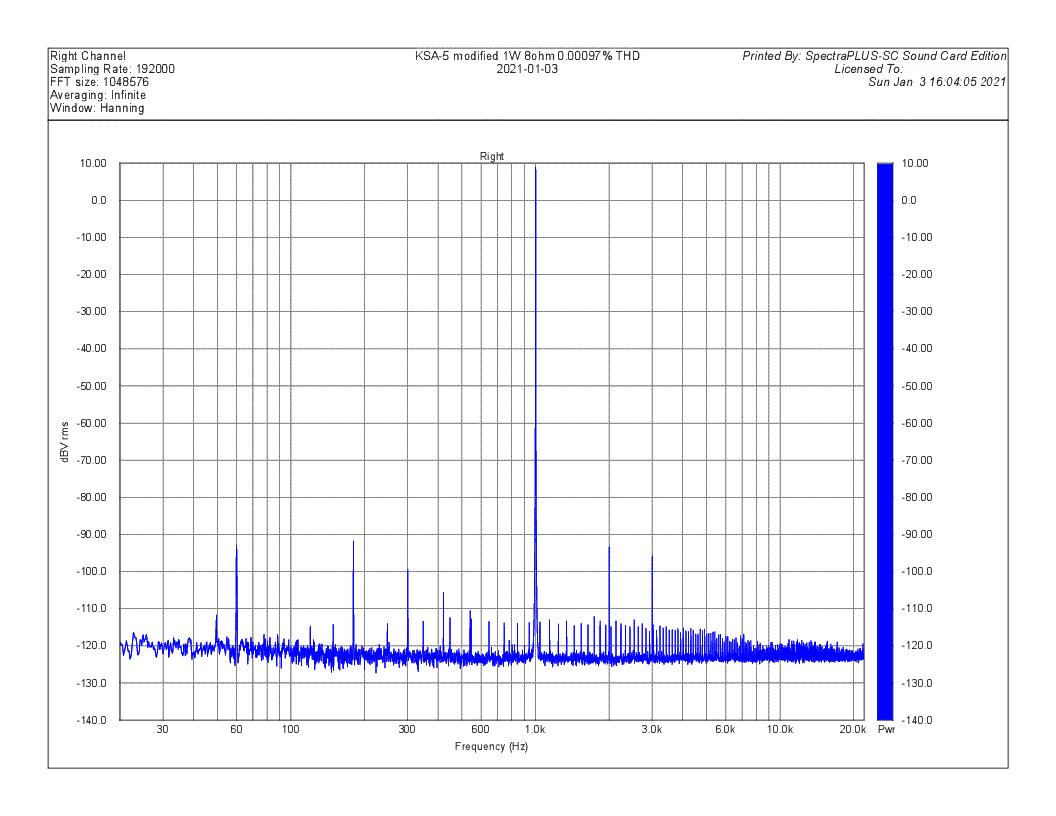Click '0.0' on the dBV rms axis
This screenshot has width=1056, height=816.
click(99, 200)
